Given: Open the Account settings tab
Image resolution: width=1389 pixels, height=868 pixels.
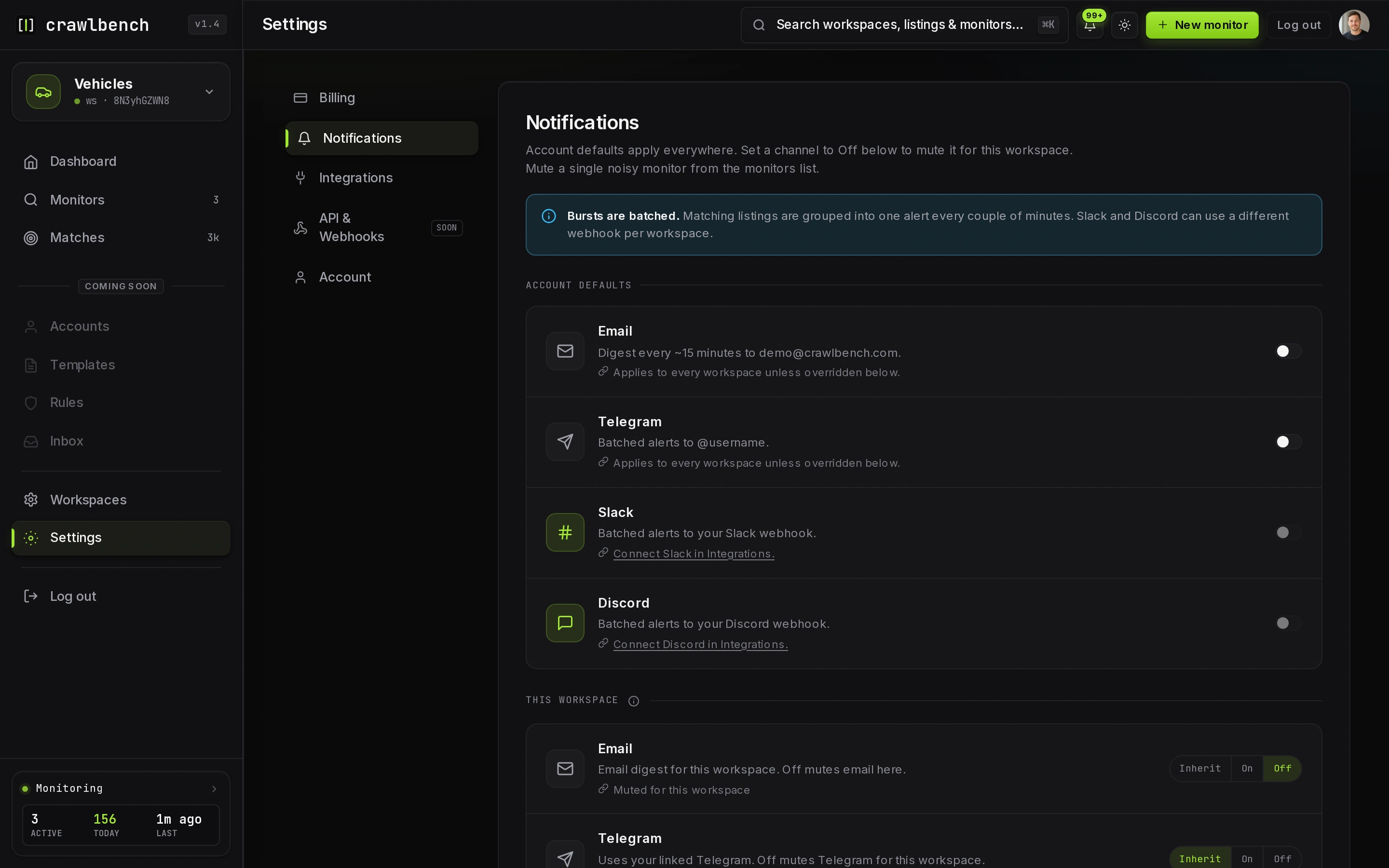Looking at the screenshot, I should coord(381,277).
